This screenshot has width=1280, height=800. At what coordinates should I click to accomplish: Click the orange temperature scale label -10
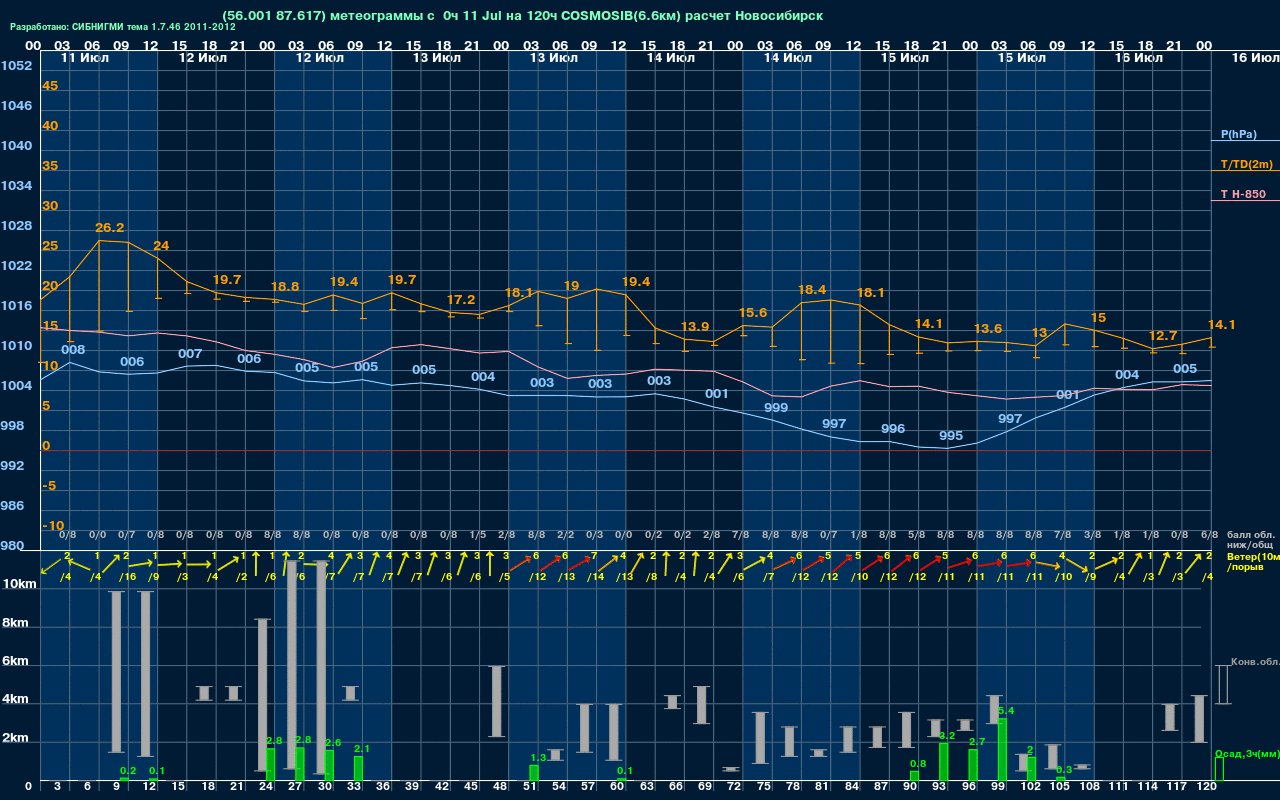coord(54,526)
